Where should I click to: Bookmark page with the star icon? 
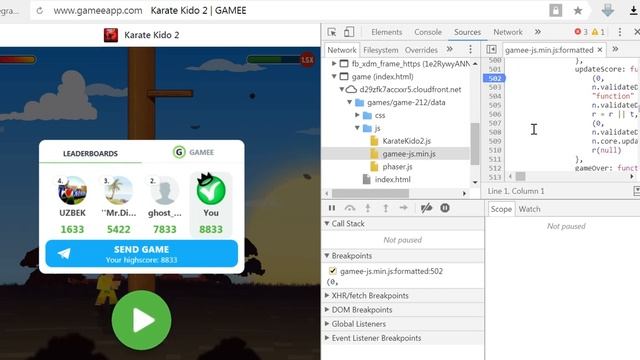578,11
